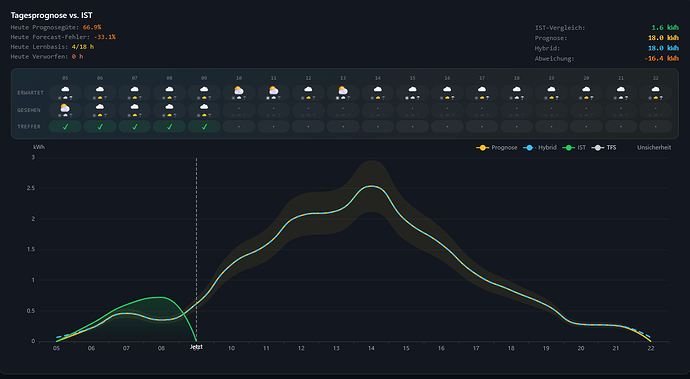Click the seen (GESEHEN) cloud icon for hour 07

[x=135, y=107]
